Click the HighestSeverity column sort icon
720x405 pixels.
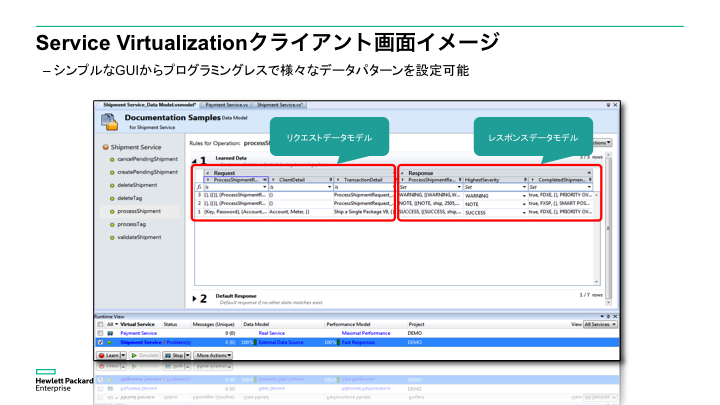point(525,180)
